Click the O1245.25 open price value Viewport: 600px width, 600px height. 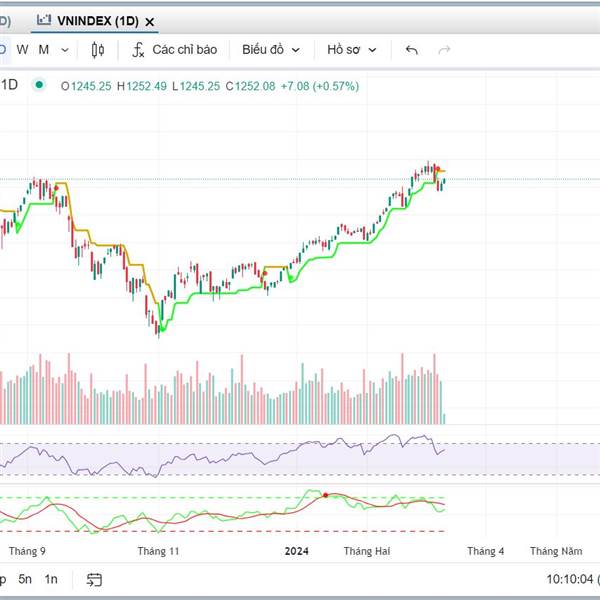coord(86,86)
